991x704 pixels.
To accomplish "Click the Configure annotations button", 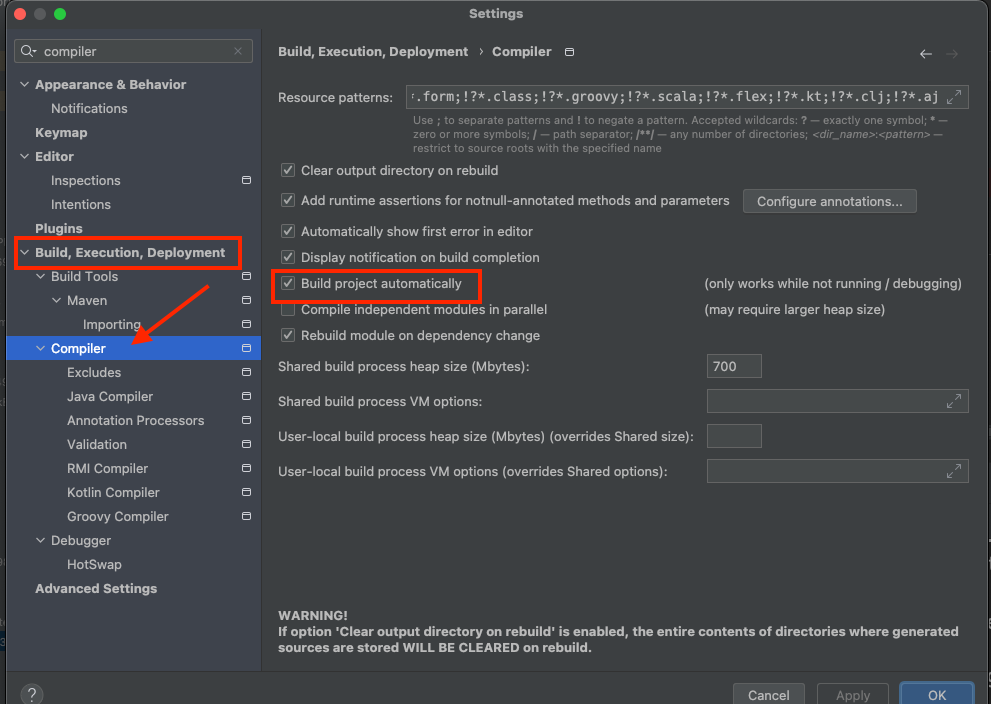I will [829, 201].
